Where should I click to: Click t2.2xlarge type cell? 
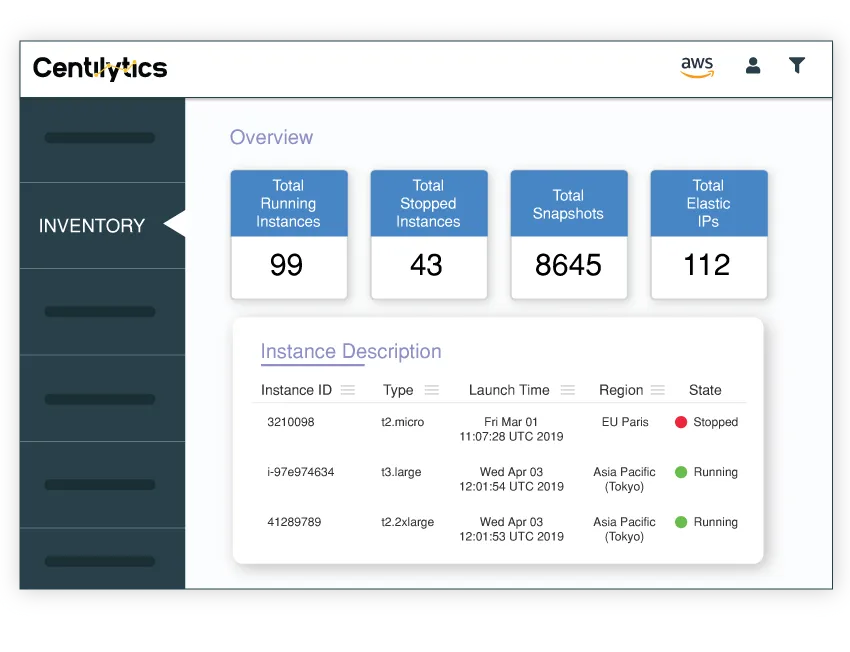407,522
